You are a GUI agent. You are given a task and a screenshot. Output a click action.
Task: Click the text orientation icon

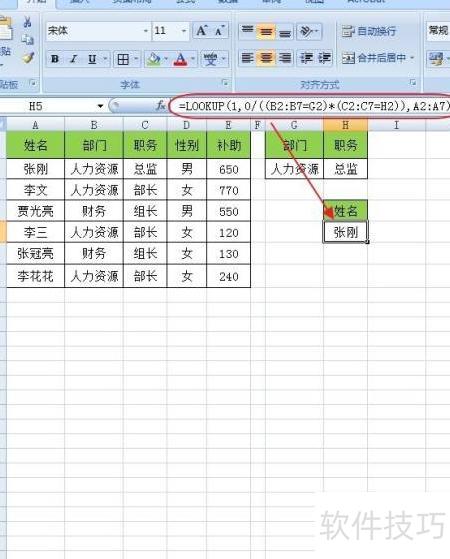[306, 32]
